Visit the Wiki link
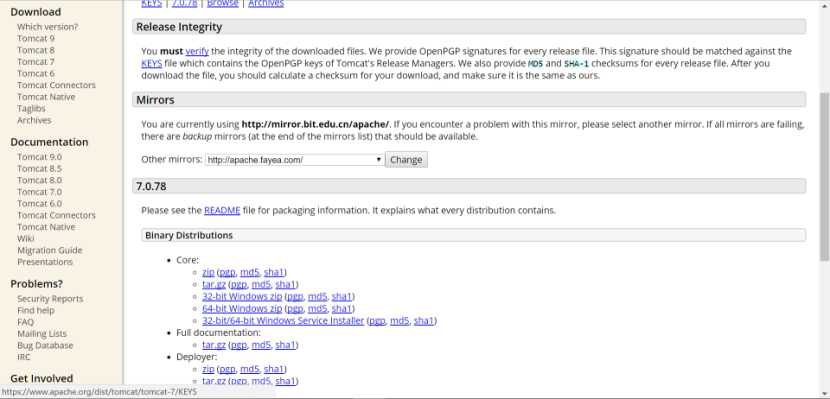The image size is (830, 399). coord(25,238)
